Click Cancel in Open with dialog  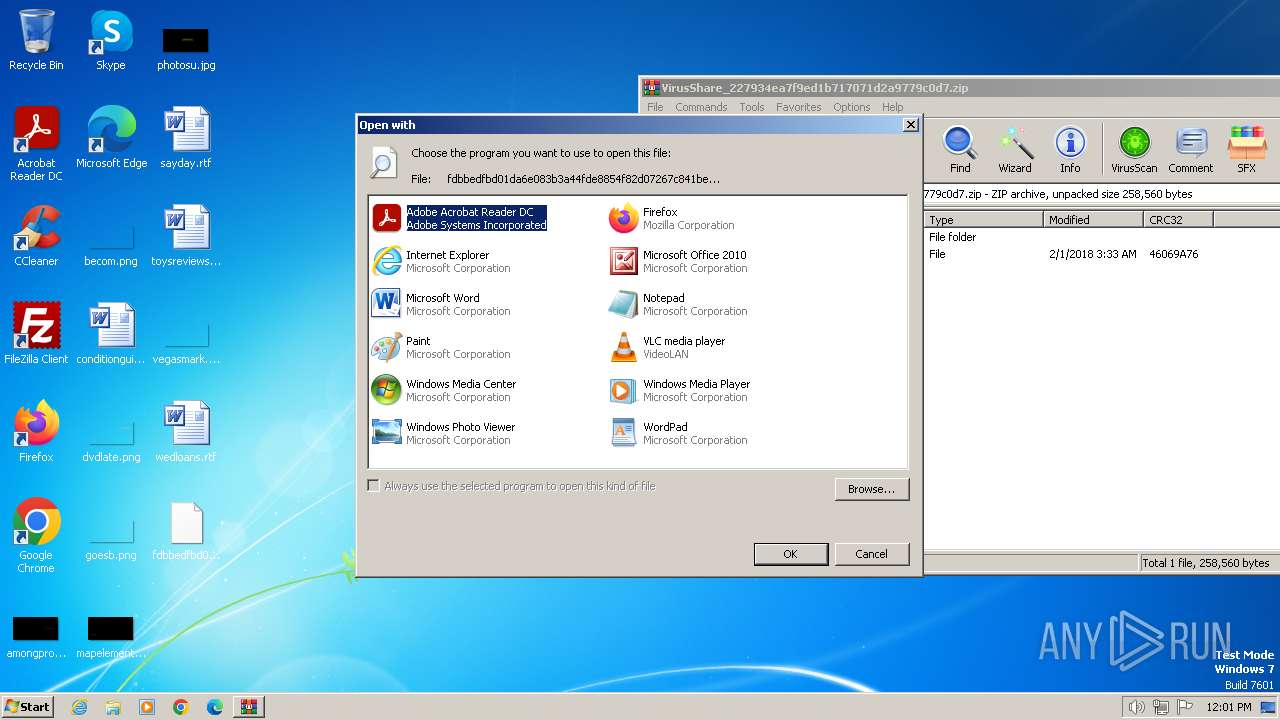click(x=871, y=554)
